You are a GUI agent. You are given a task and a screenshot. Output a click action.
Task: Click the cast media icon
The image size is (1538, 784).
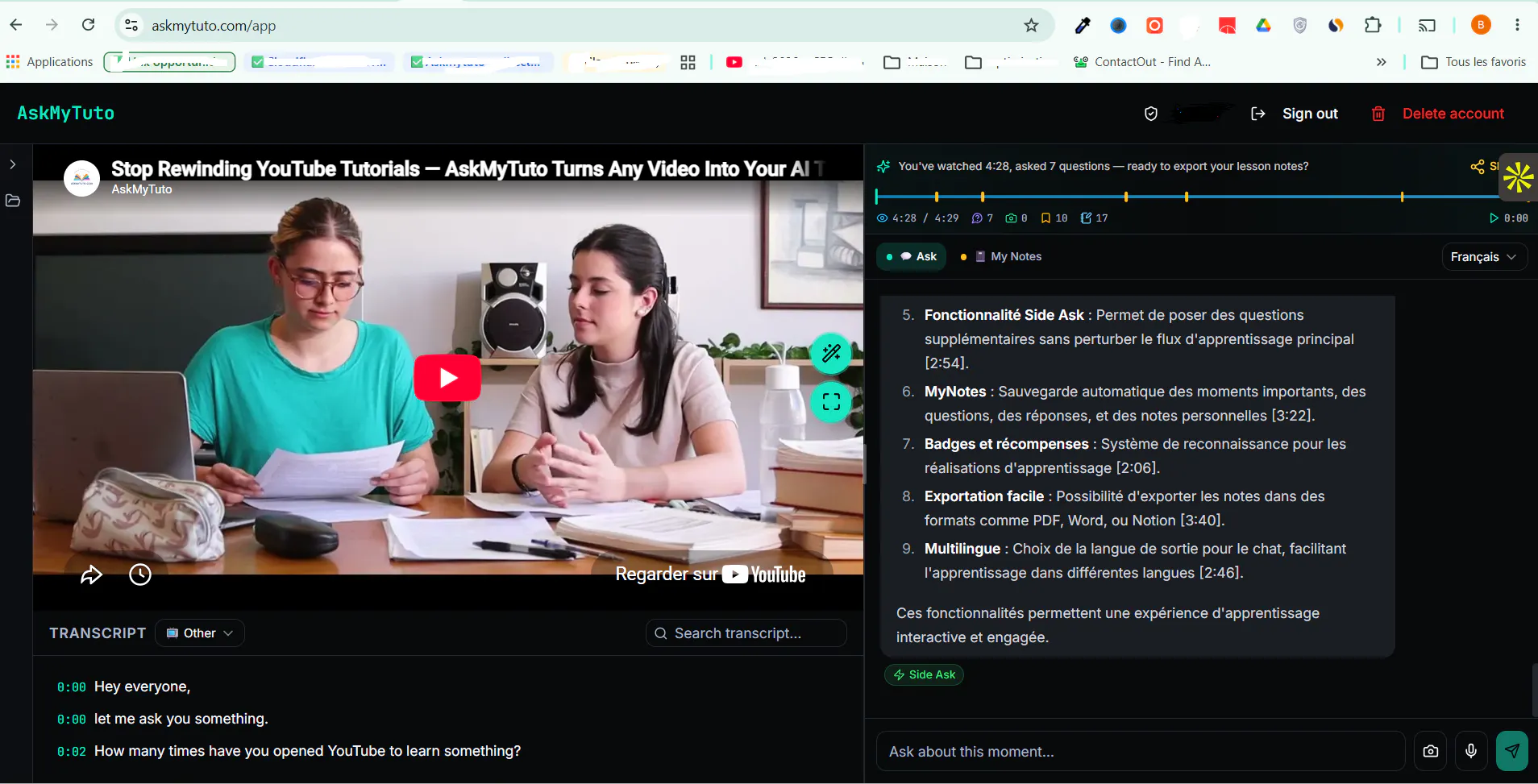coord(1427,26)
